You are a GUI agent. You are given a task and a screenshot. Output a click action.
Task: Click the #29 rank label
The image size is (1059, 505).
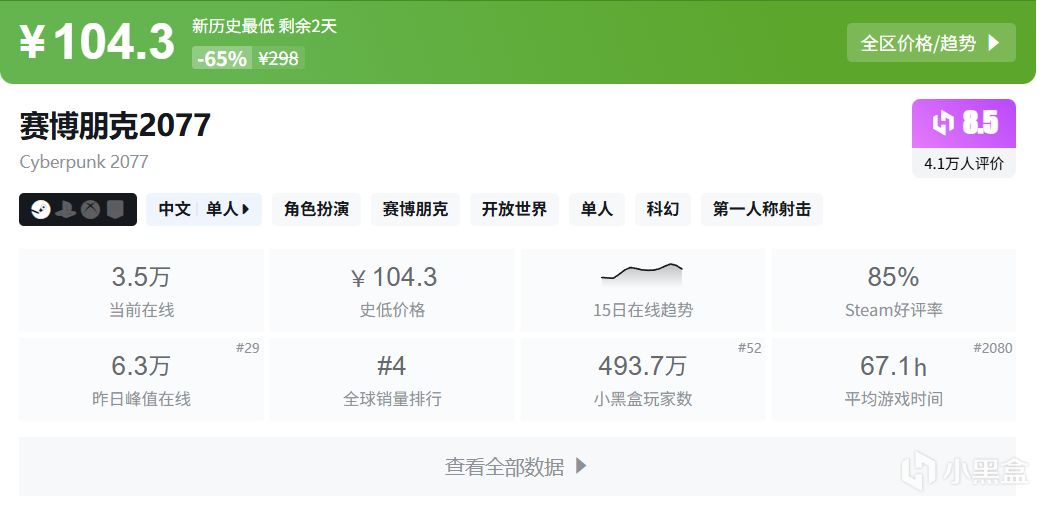click(247, 348)
